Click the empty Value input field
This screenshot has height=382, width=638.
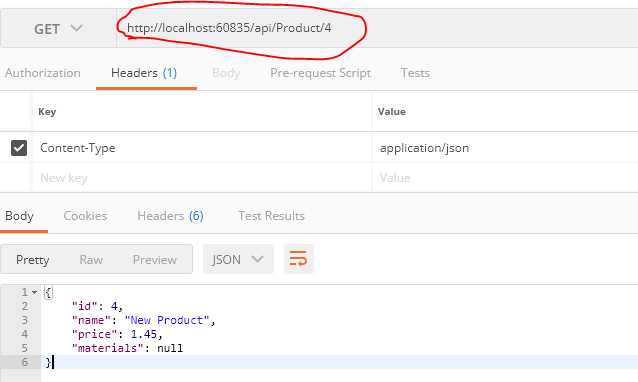[x=505, y=178]
